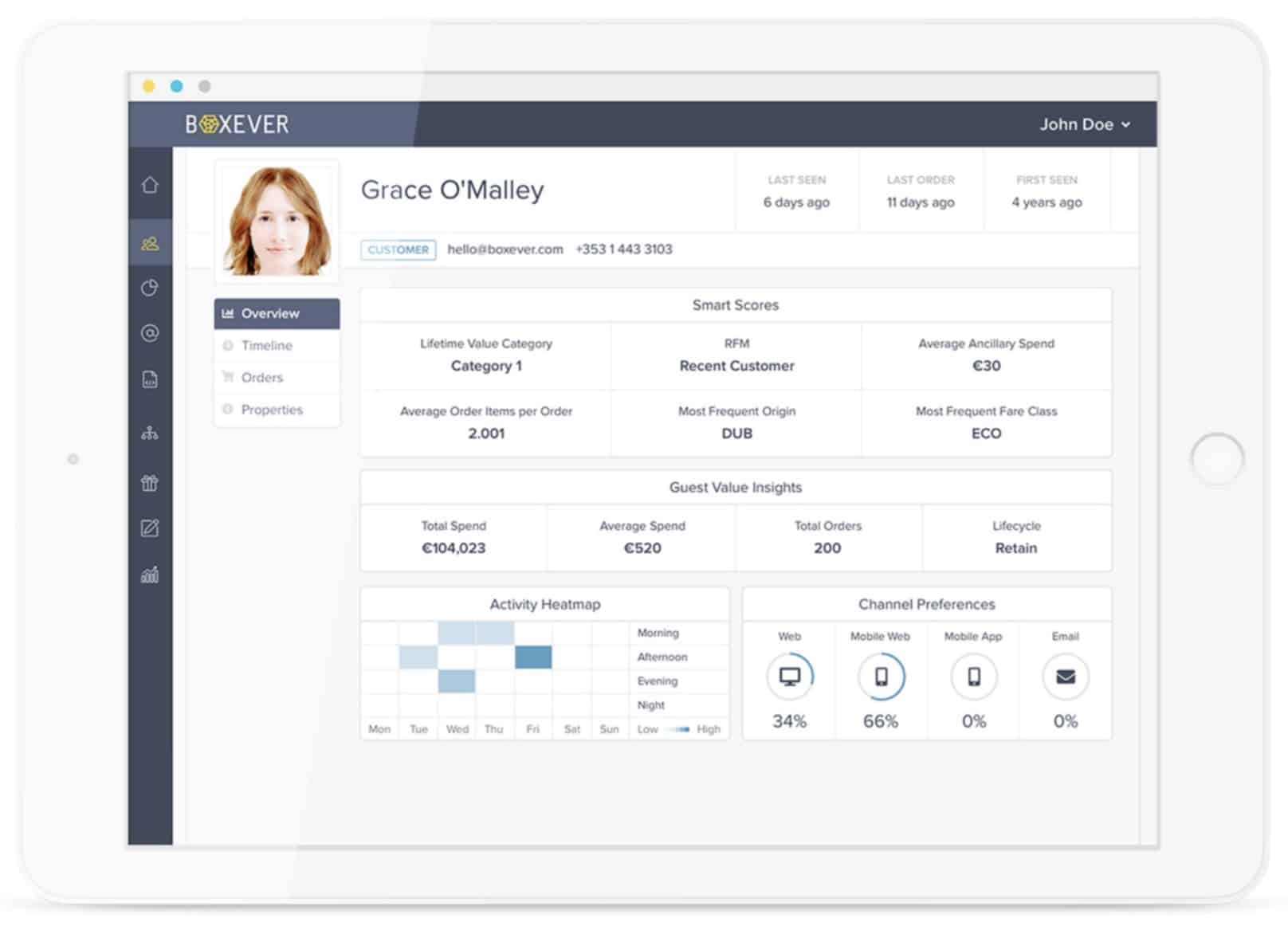Image resolution: width=1288 pixels, height=926 pixels.
Task: Click the edit pencil icon in sidebar
Action: click(150, 528)
